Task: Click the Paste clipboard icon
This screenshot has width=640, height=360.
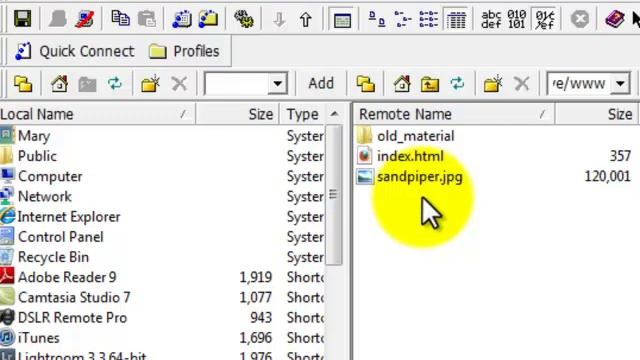Action: [147, 18]
